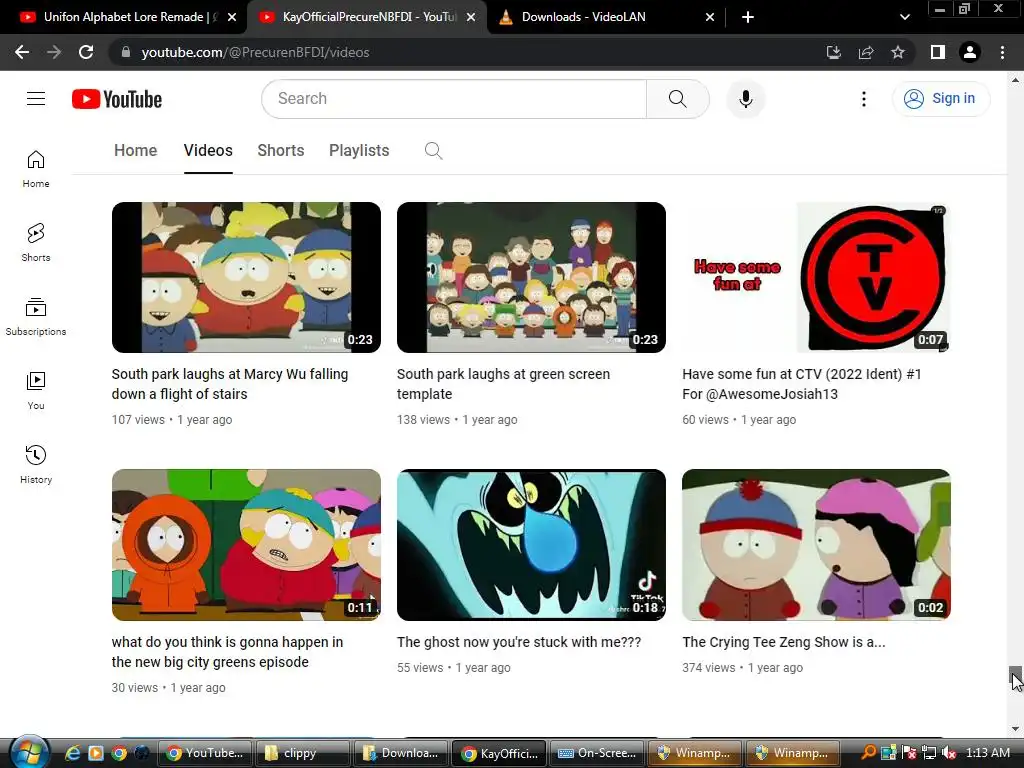Click title 'South park laughs at green screen template'
Image resolution: width=1024 pixels, height=768 pixels.
(504, 384)
